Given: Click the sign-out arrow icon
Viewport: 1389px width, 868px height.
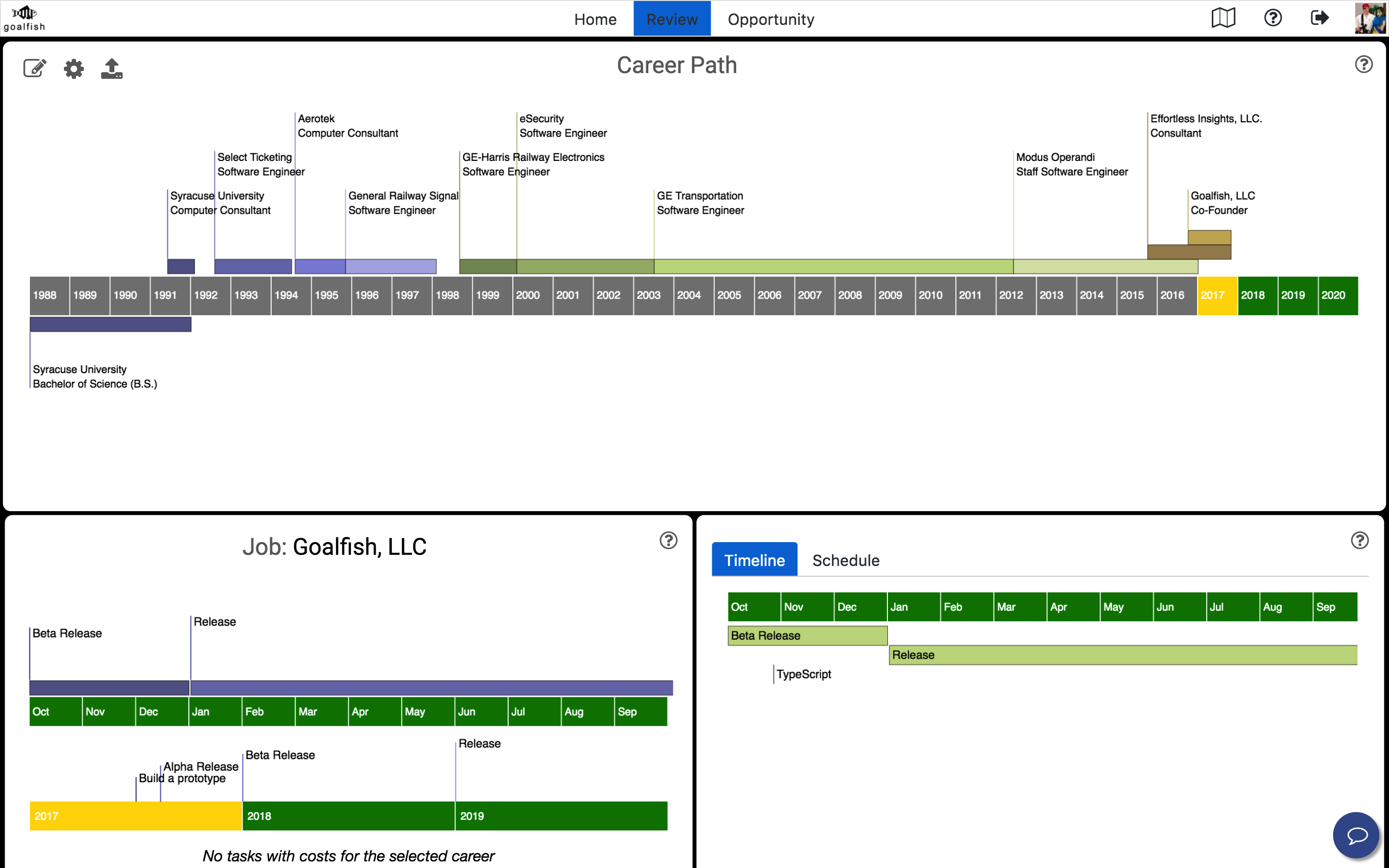Looking at the screenshot, I should pyautogui.click(x=1319, y=18).
